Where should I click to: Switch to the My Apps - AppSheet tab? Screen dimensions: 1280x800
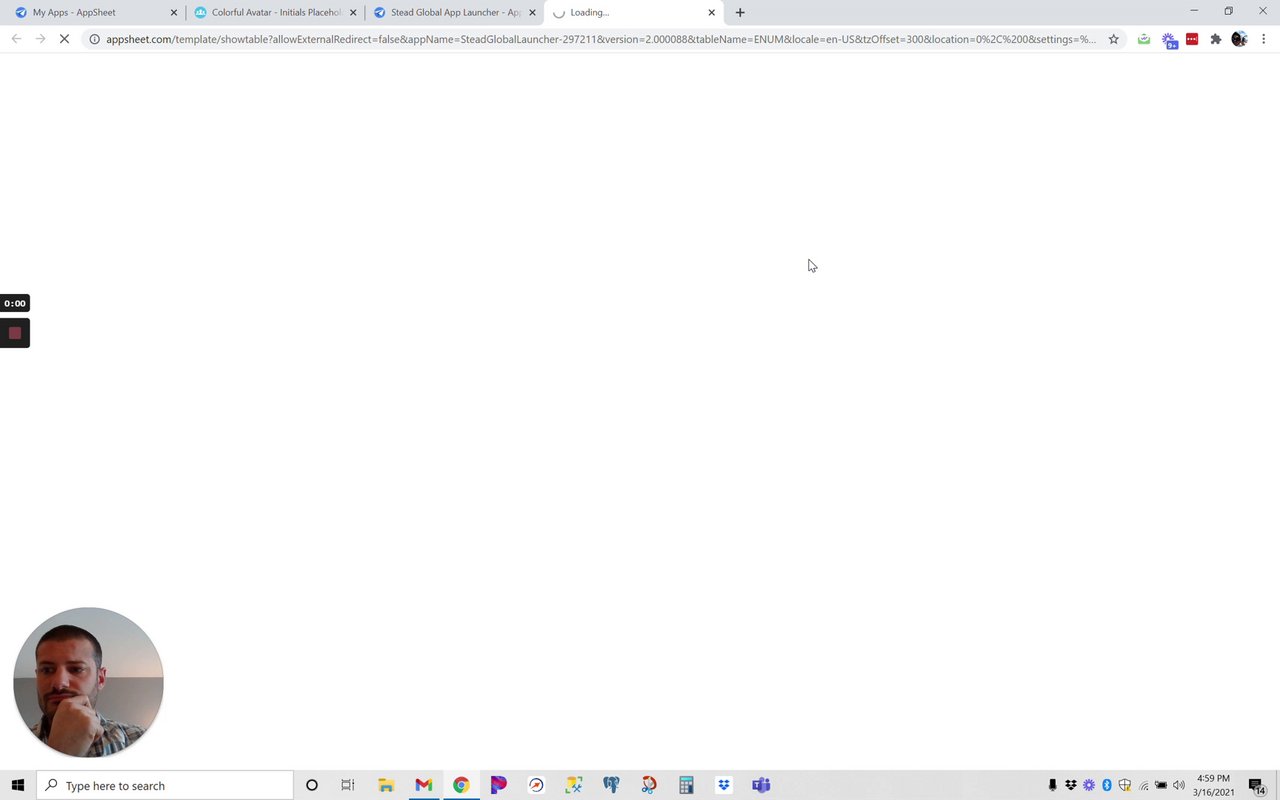click(x=95, y=13)
